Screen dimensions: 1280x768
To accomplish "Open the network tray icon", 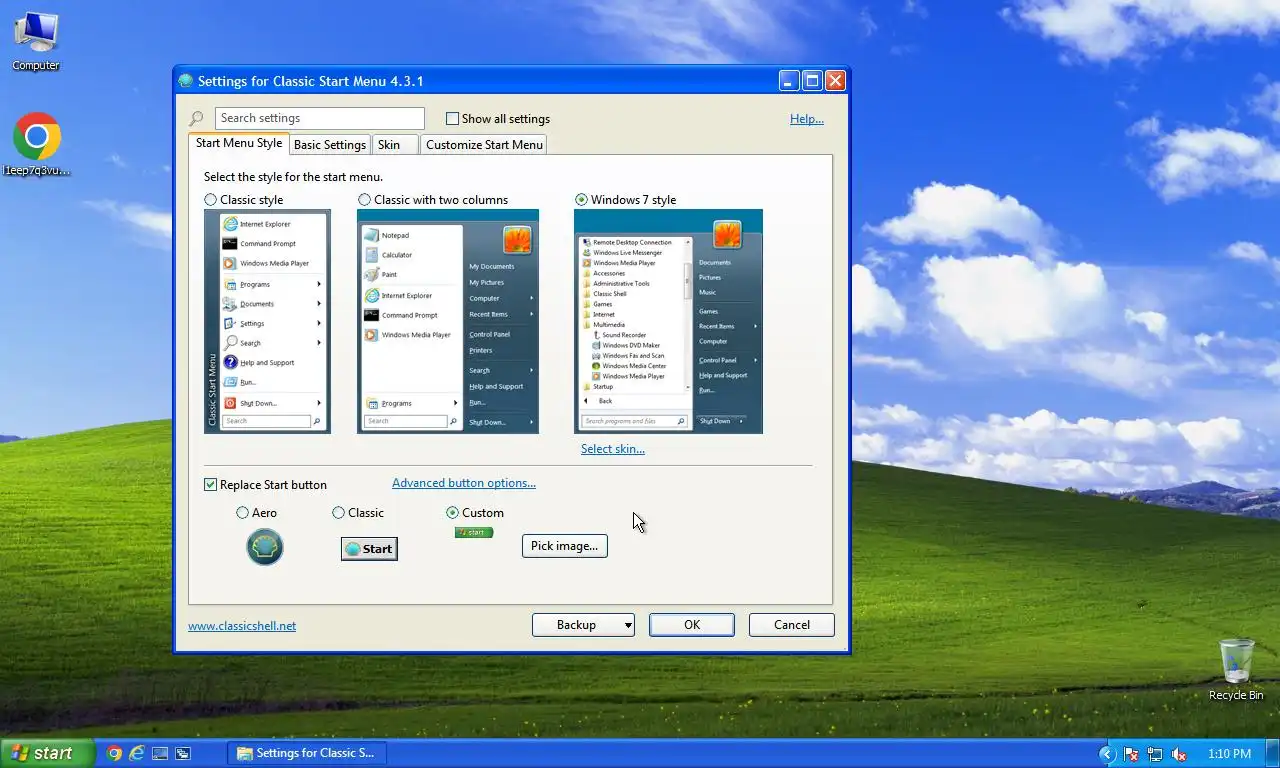I will (x=1155, y=754).
